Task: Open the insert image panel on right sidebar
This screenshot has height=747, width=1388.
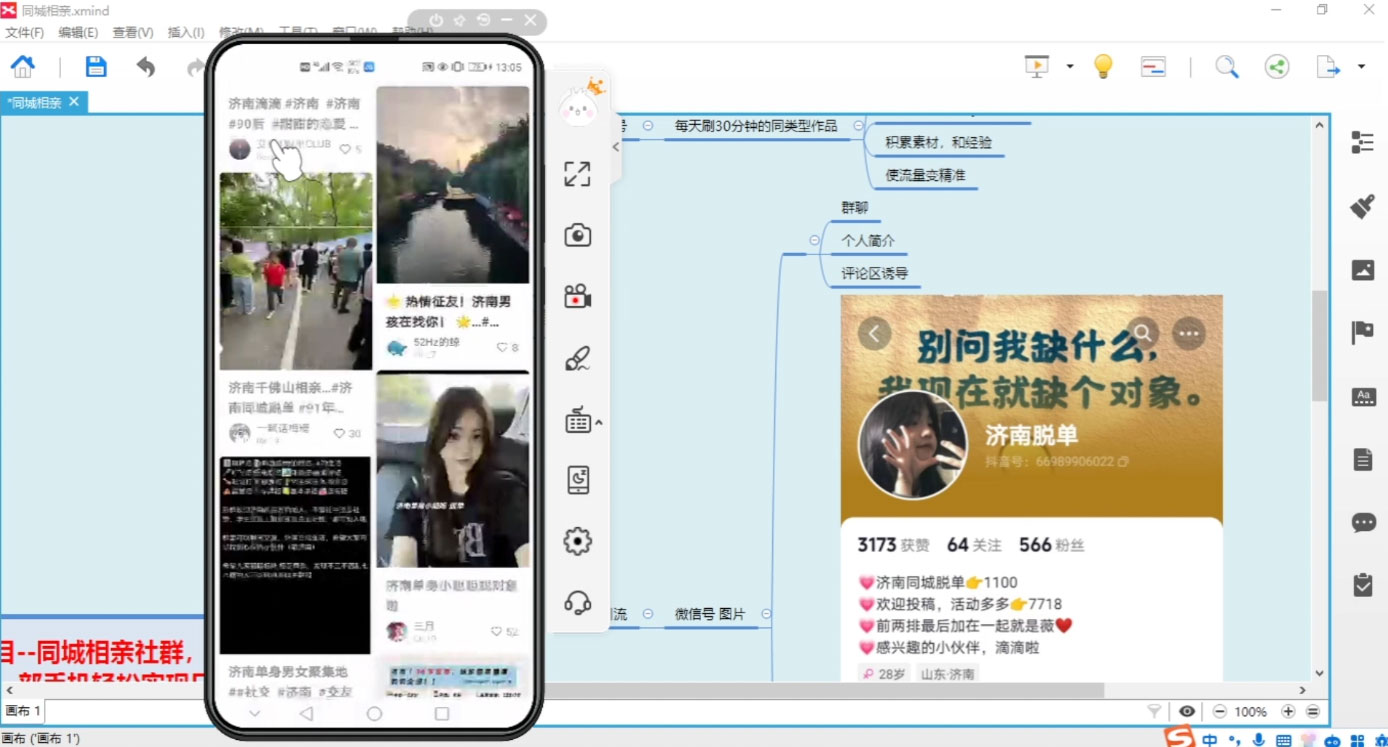Action: pyautogui.click(x=1363, y=270)
